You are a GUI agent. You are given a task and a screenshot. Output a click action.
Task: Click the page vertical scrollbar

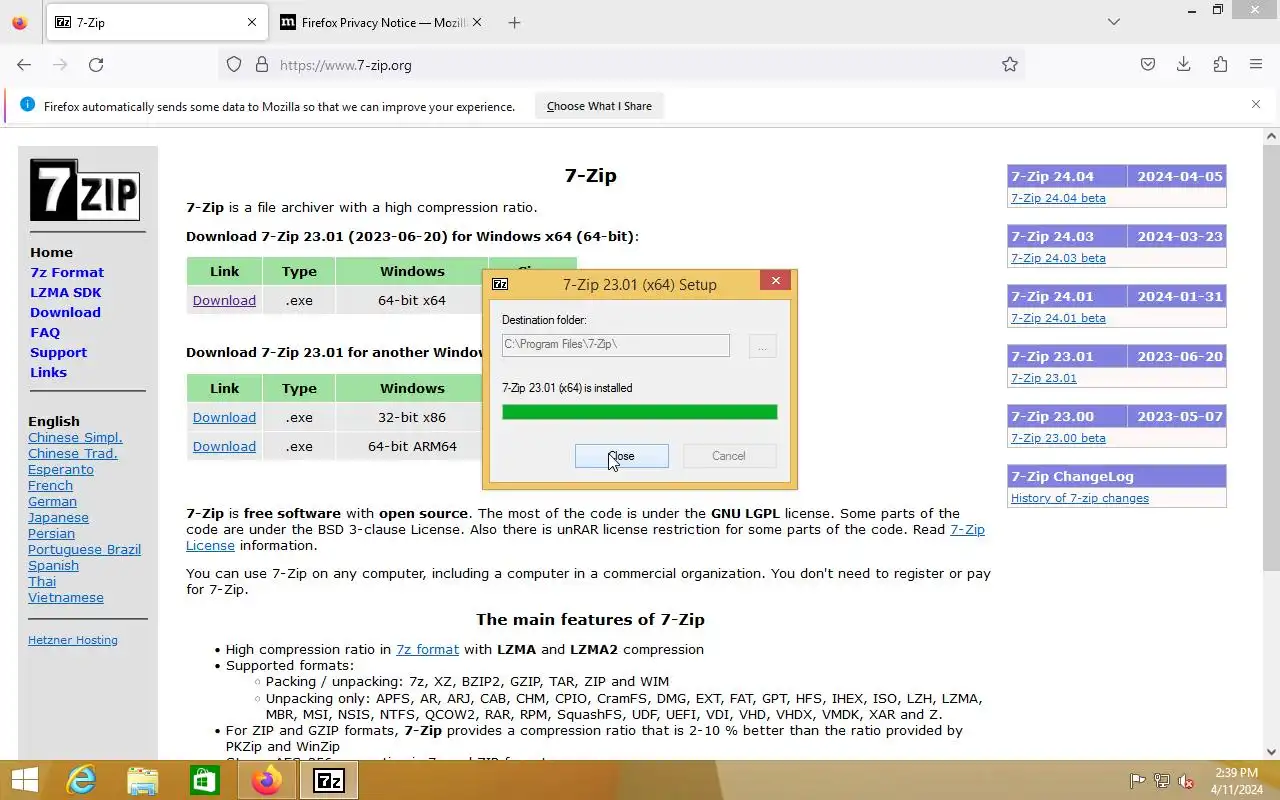pos(1271,357)
